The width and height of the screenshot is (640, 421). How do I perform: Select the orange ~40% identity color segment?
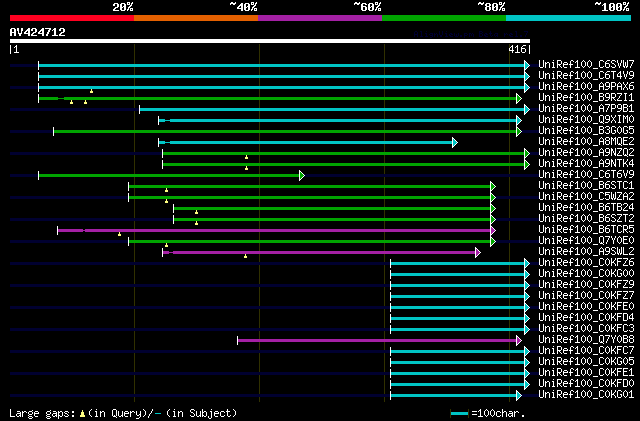[196, 18]
